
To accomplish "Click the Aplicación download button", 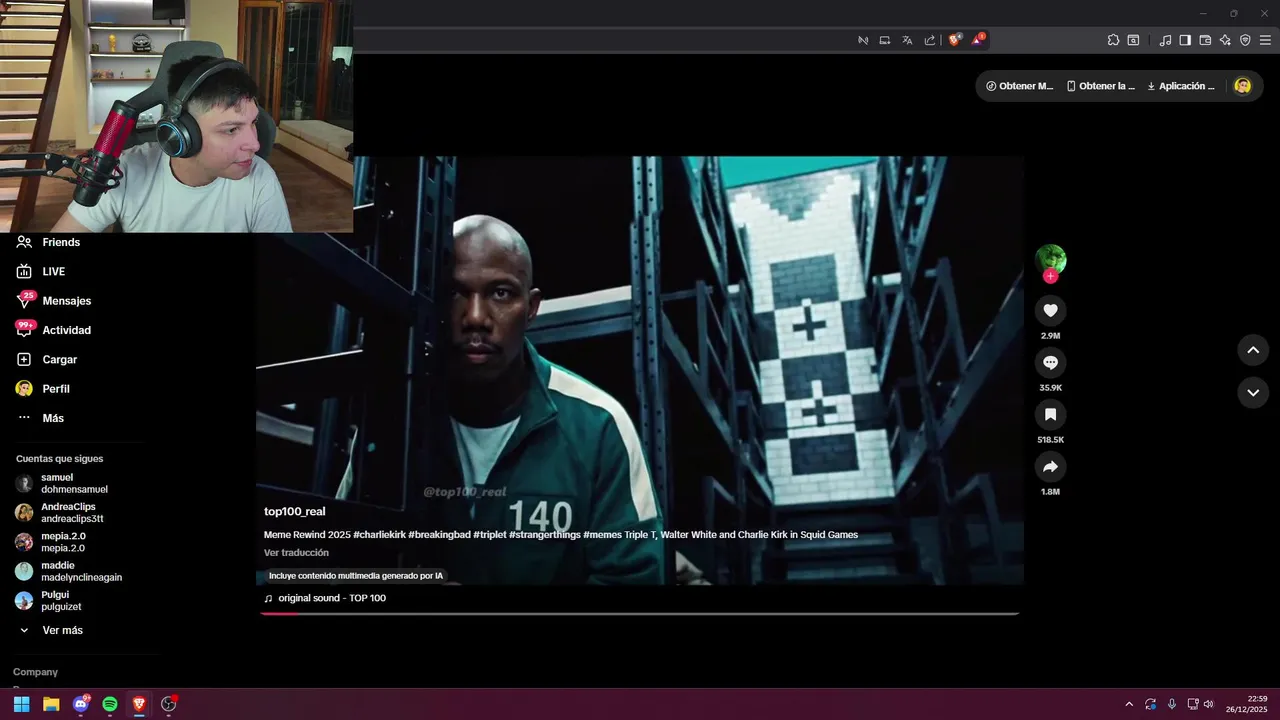I will 1180,86.
